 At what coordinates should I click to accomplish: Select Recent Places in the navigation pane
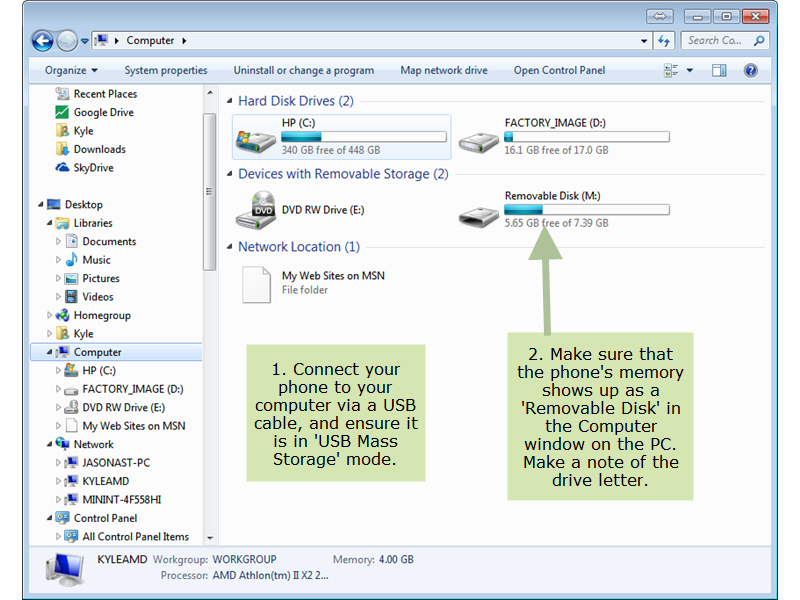(105, 94)
